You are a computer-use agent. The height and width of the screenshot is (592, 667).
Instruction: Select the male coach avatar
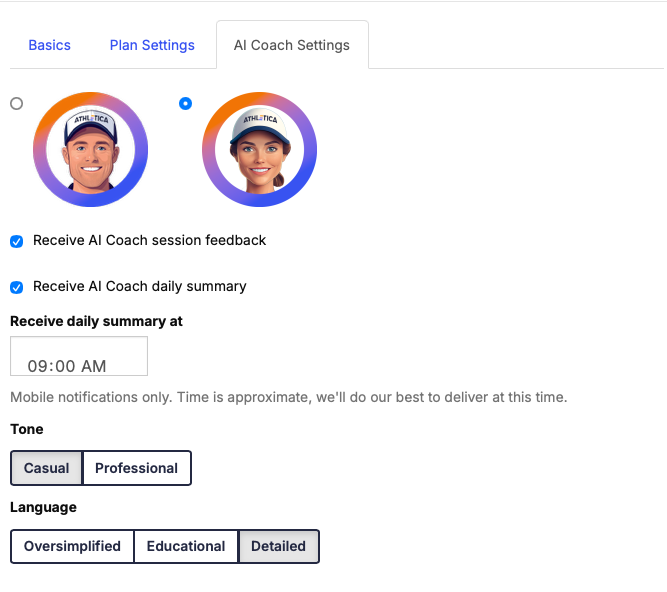tap(90, 149)
